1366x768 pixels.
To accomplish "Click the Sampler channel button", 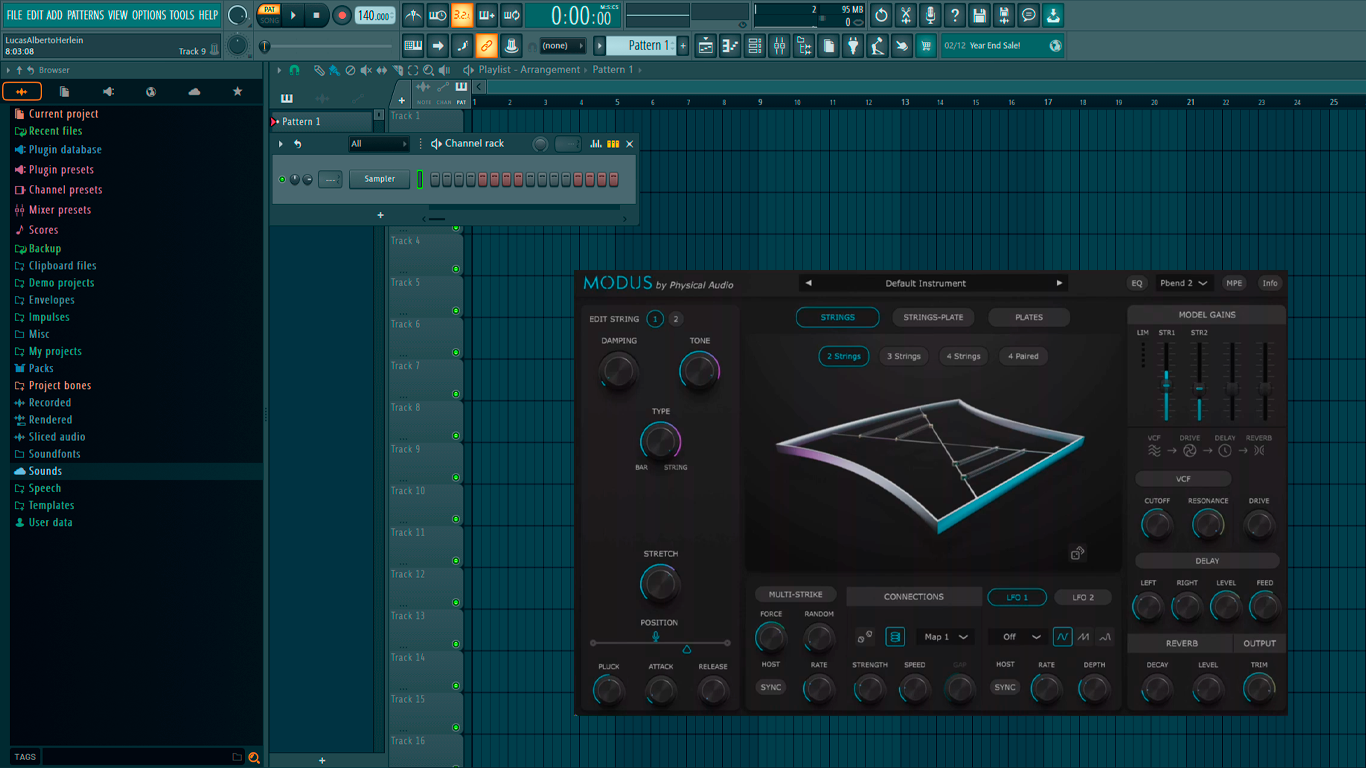I will [379, 179].
